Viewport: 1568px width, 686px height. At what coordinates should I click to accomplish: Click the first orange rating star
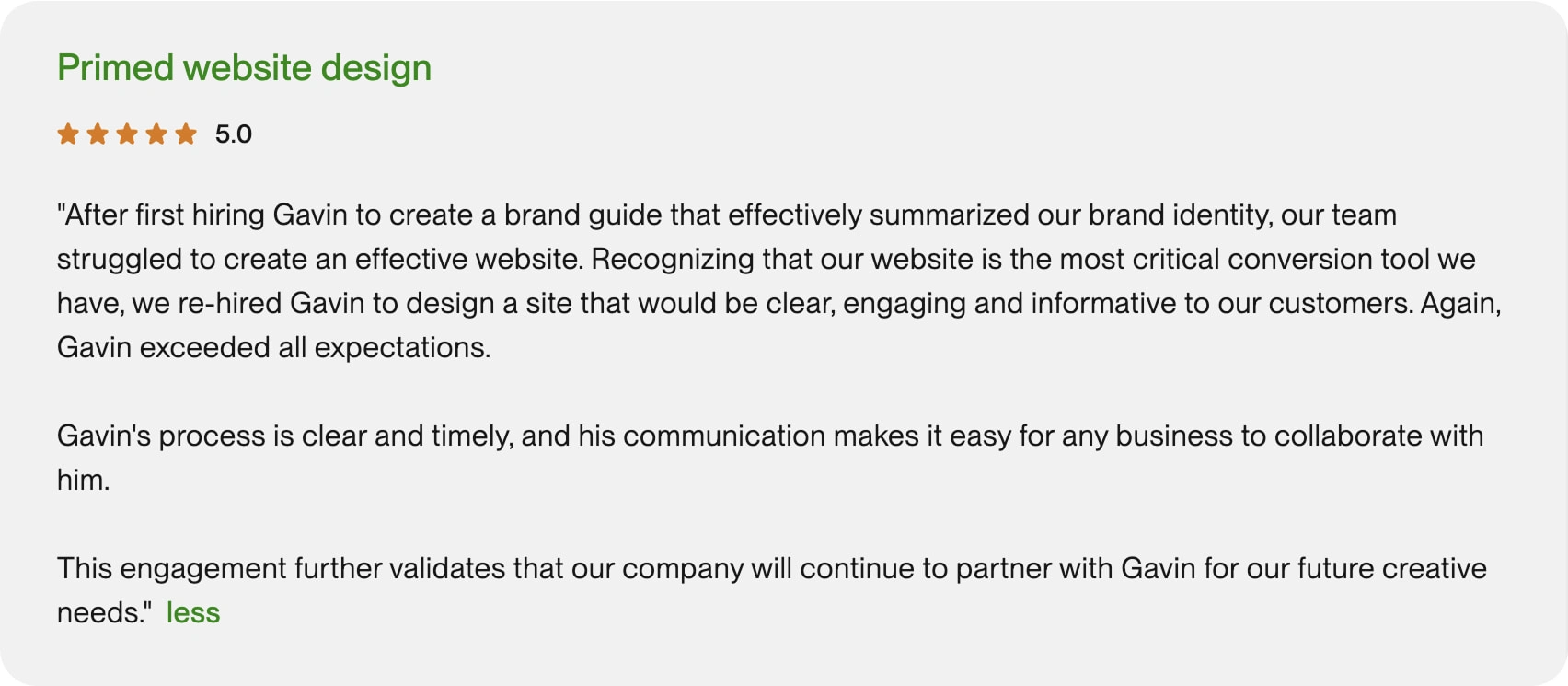[68, 134]
